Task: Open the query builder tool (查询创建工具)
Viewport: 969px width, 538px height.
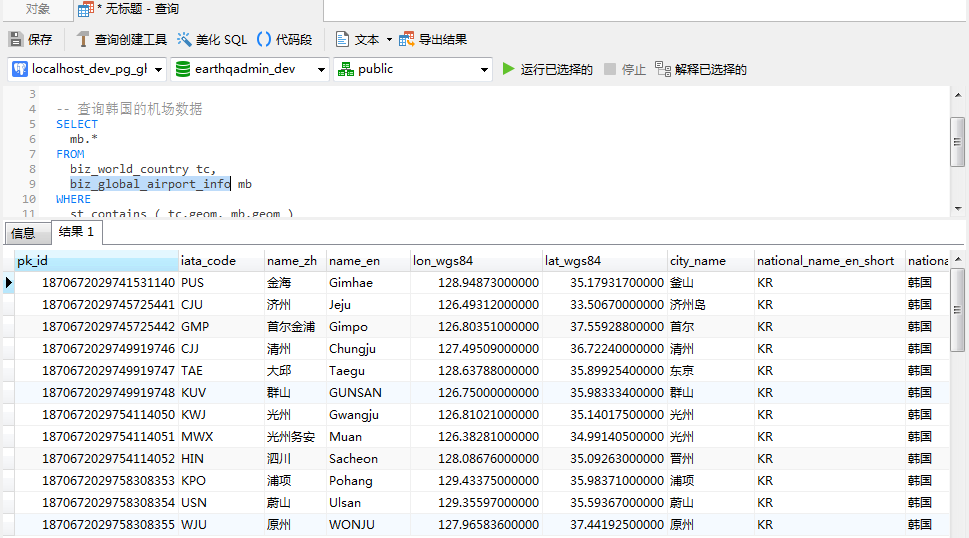Action: coord(121,40)
